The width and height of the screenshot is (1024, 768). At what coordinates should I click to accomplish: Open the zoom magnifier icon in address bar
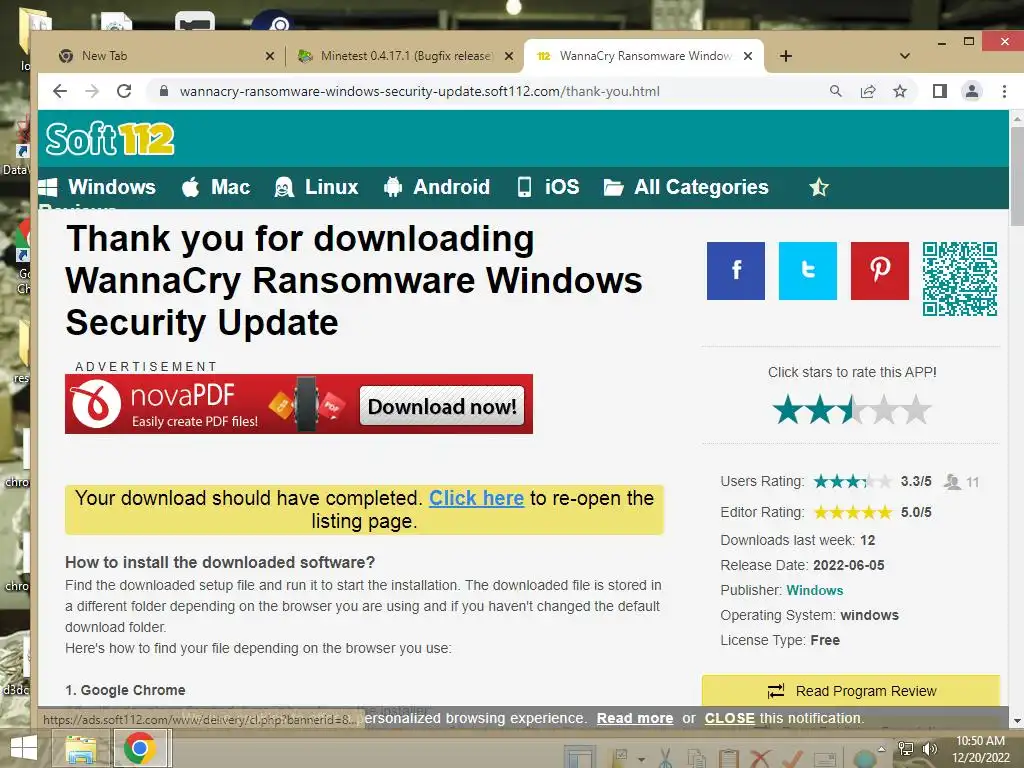pyautogui.click(x=835, y=91)
